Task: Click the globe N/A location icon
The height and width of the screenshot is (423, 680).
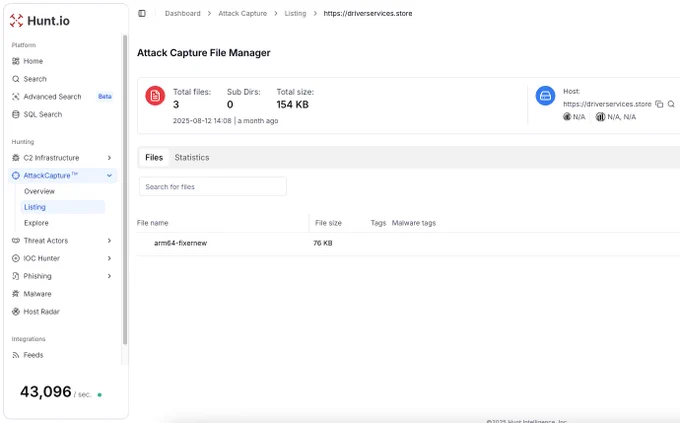Action: [567, 117]
